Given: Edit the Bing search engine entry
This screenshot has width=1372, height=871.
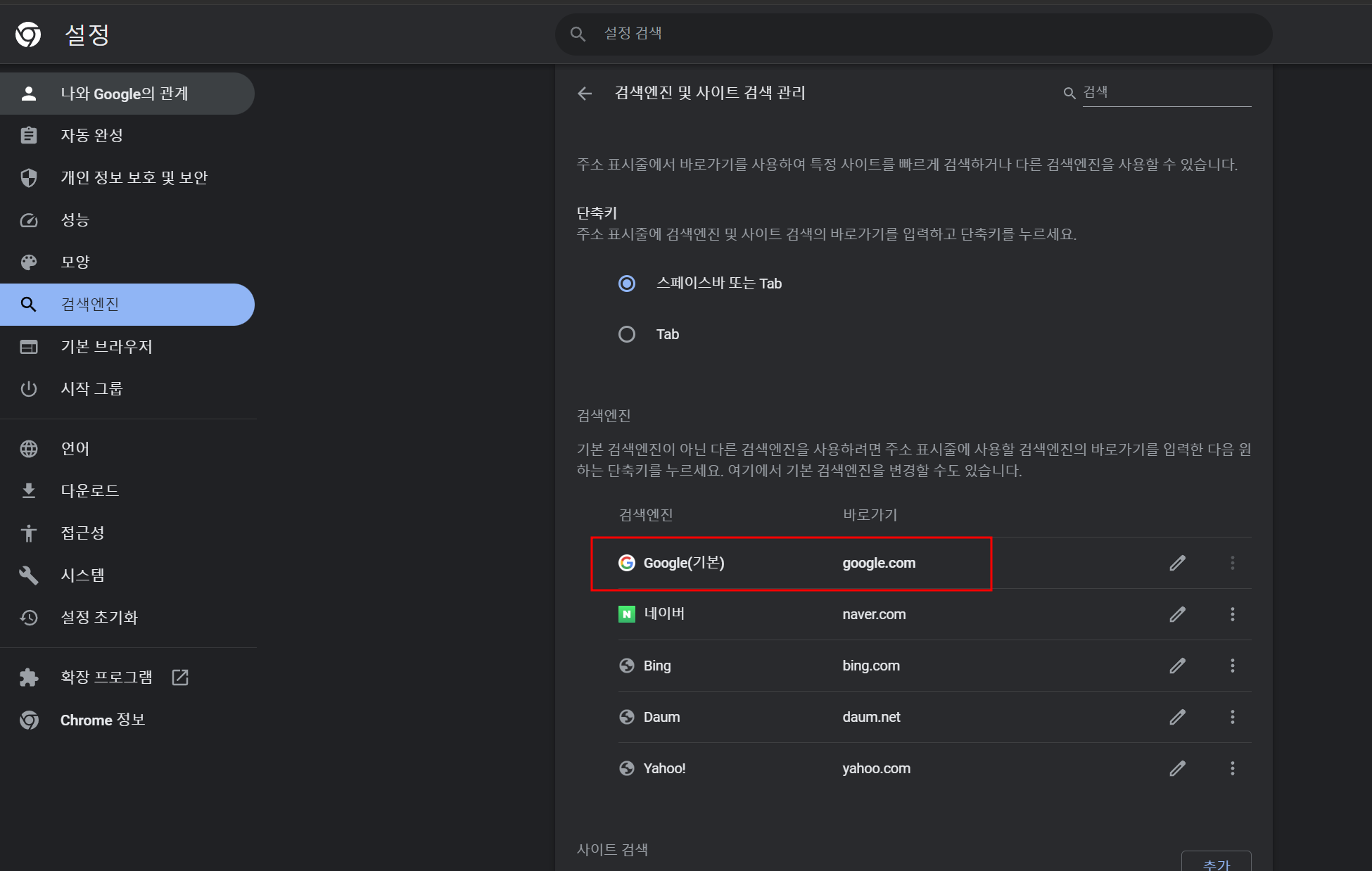Looking at the screenshot, I should (1177, 666).
